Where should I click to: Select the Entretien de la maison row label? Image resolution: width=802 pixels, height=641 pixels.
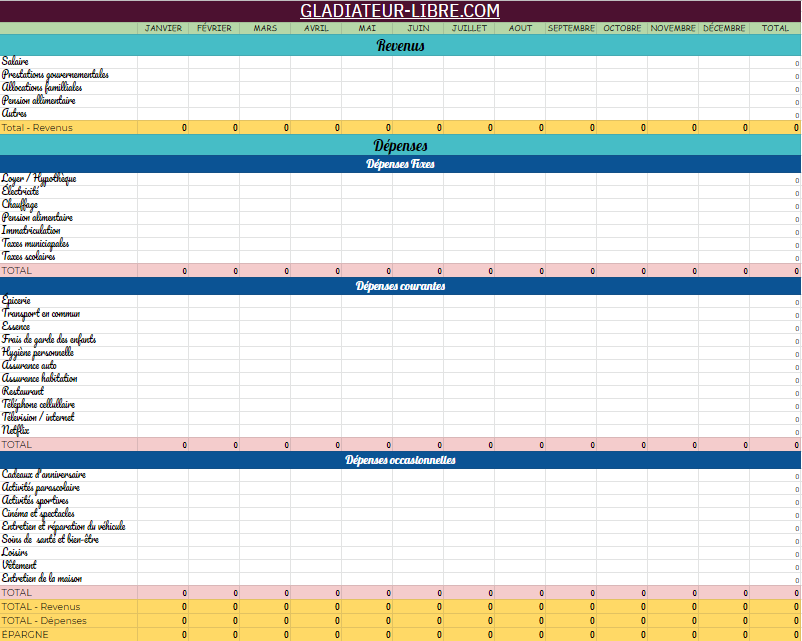tap(42, 579)
